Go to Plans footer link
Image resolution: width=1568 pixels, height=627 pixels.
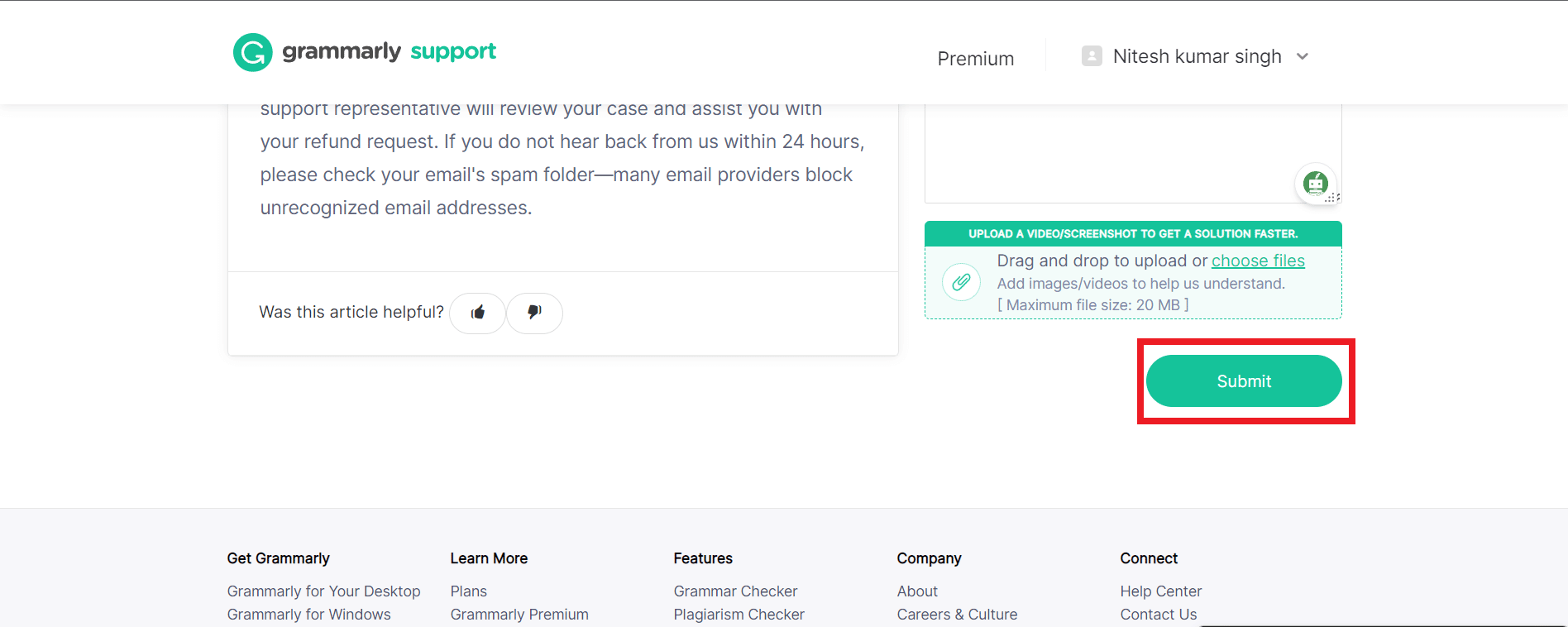coord(468,591)
